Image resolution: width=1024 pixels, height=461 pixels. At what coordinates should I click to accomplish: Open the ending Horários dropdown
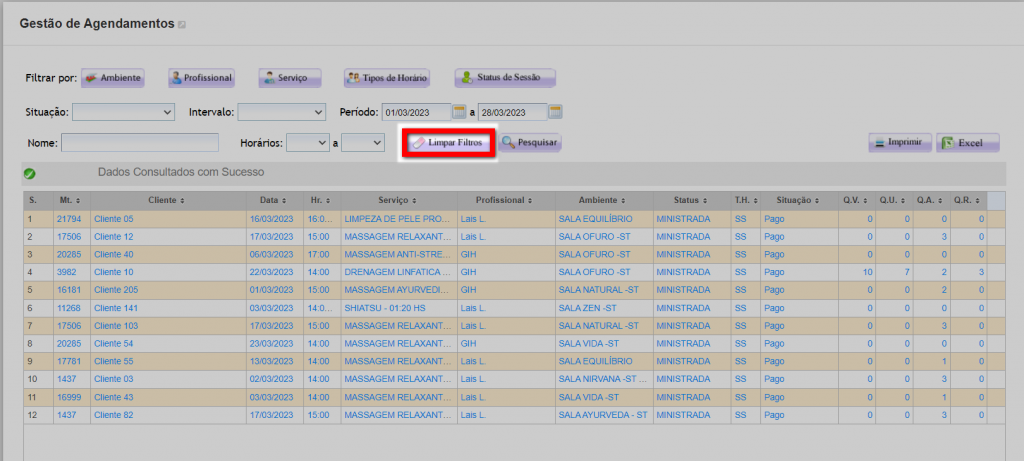pos(363,144)
